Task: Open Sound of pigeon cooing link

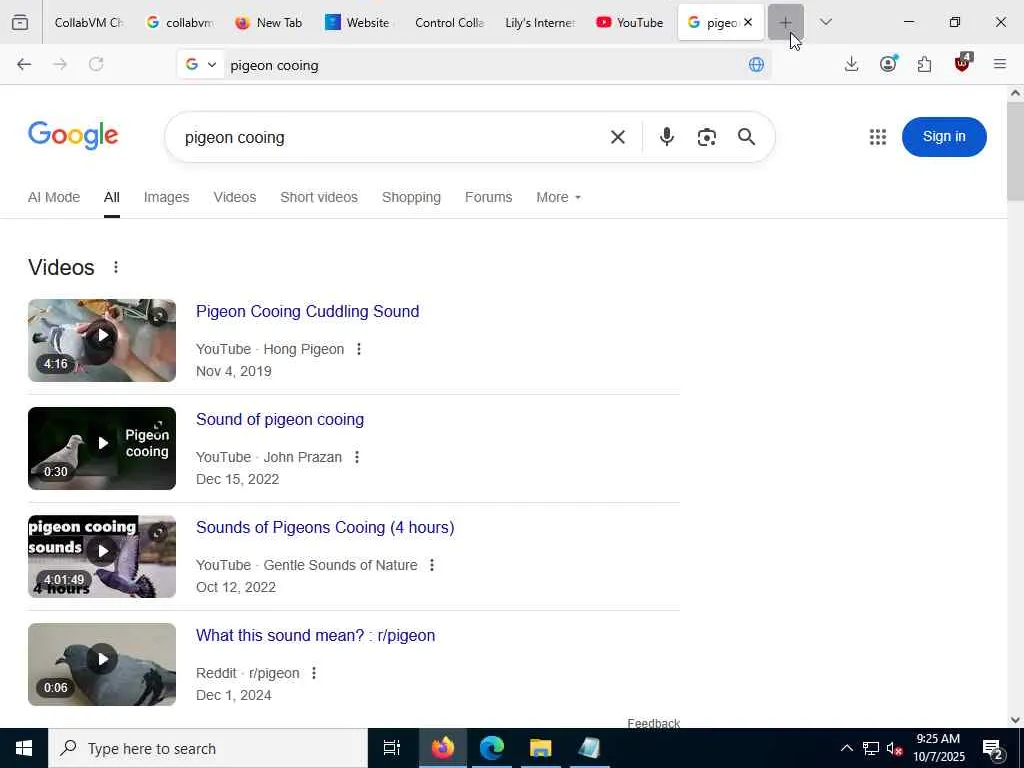Action: pos(280,419)
